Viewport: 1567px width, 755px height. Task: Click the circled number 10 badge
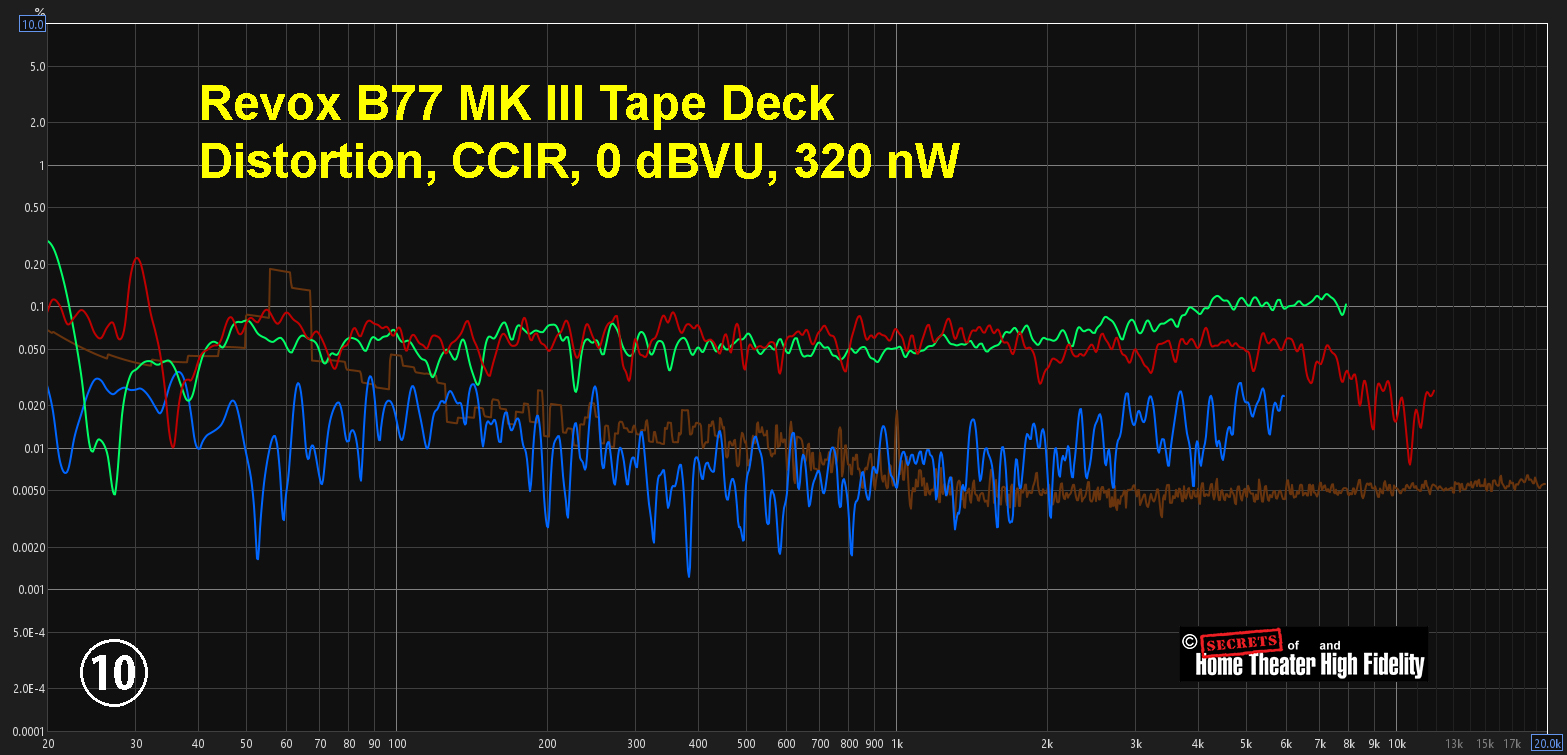[114, 672]
